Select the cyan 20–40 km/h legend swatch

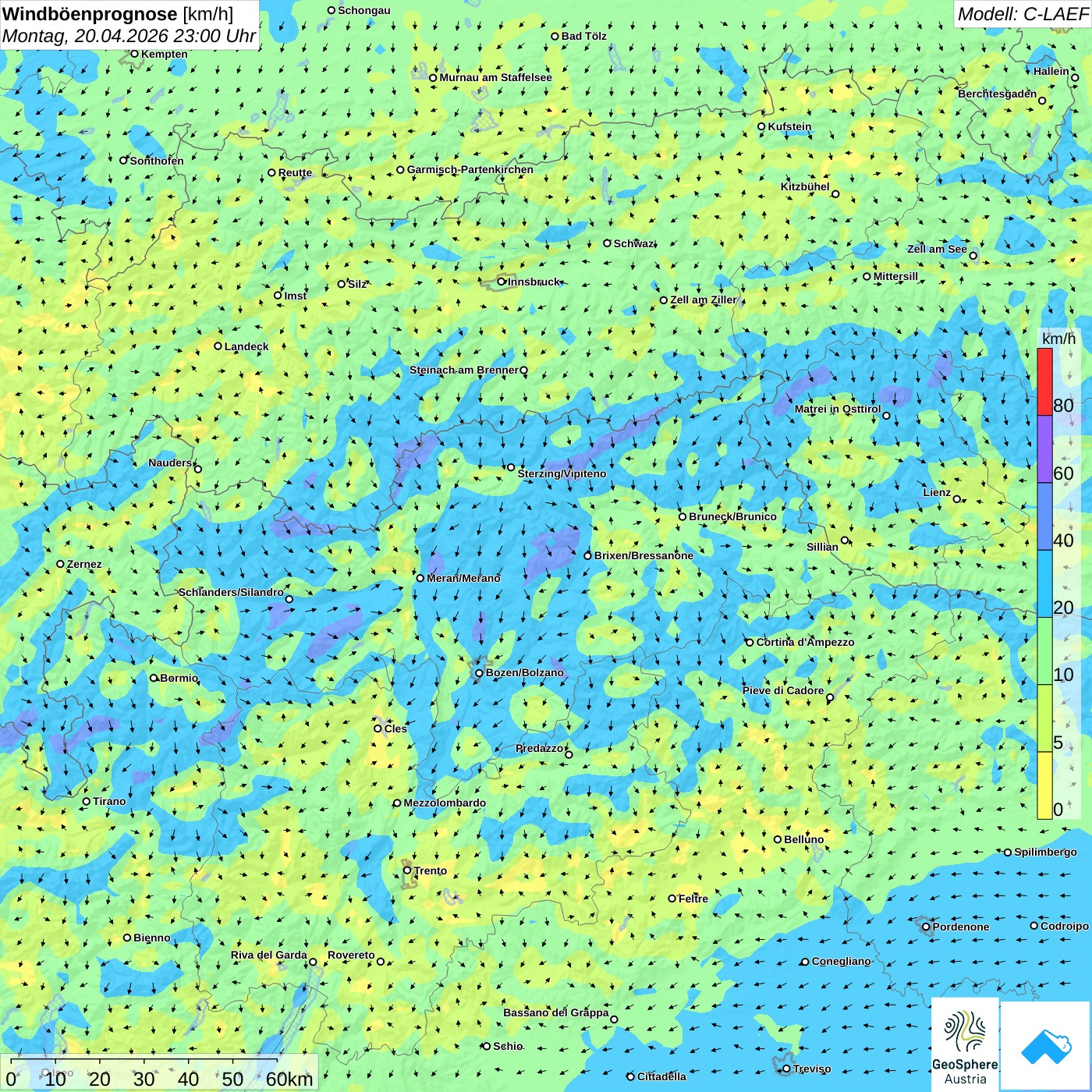point(1044,584)
